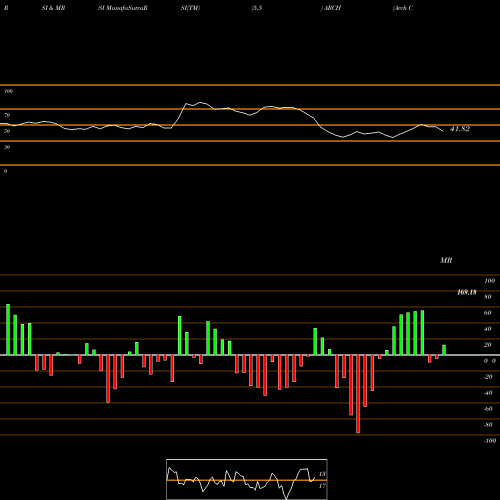The image size is (500, 500).
Task: Click the MunafaSutra header text
Action: point(123,8)
